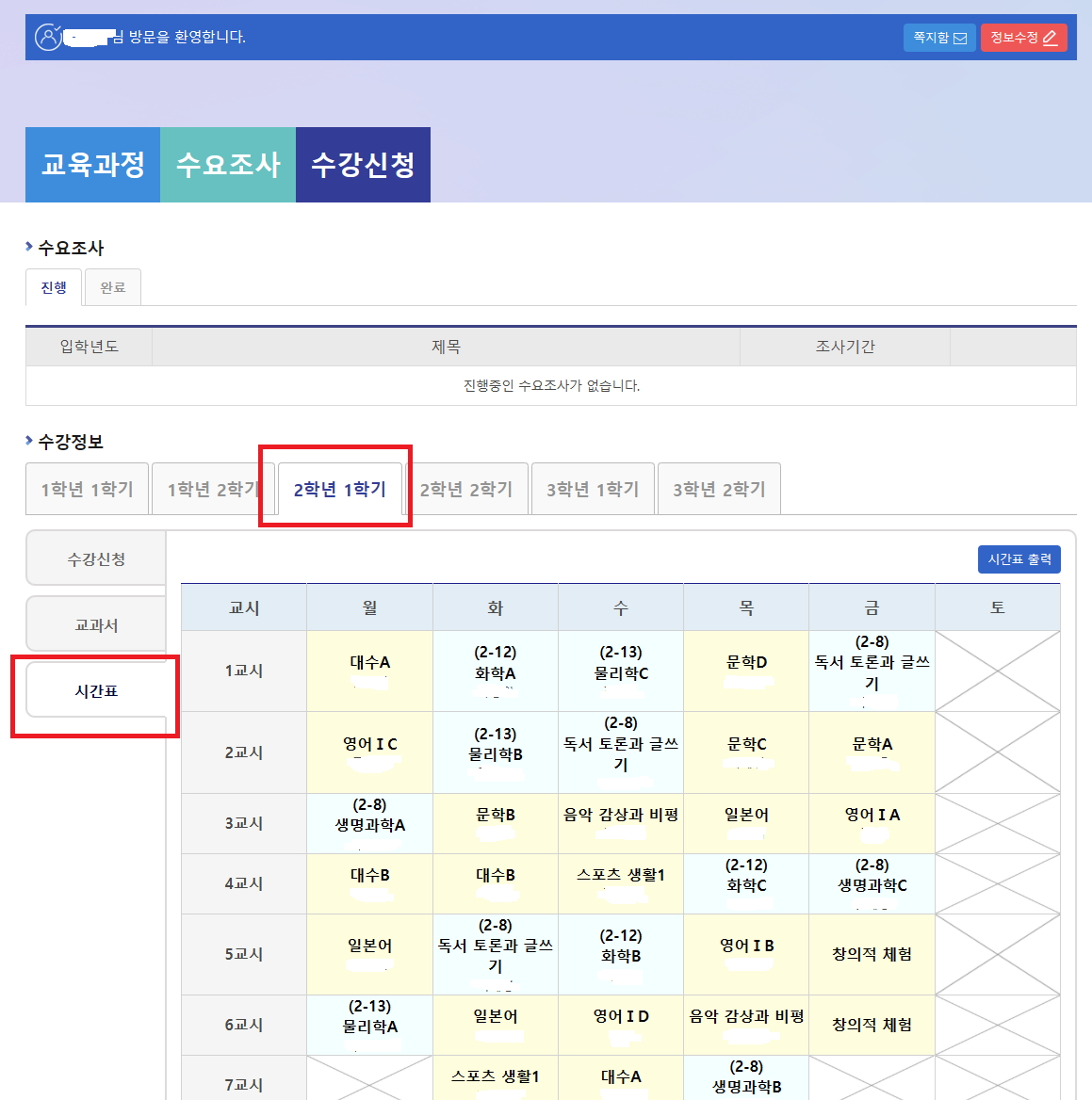Image resolution: width=1092 pixels, height=1100 pixels.
Task: Open the 교과서 side tab
Action: pyautogui.click(x=96, y=625)
